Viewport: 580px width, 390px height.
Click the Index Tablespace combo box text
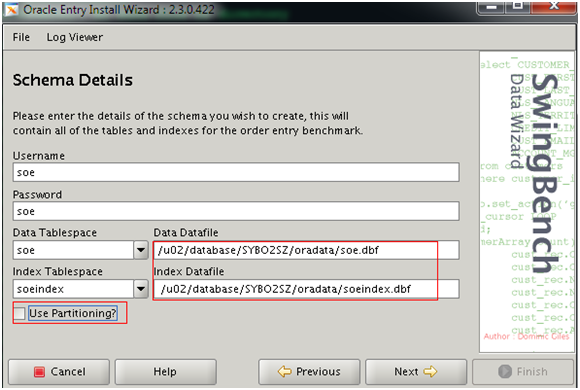73,289
